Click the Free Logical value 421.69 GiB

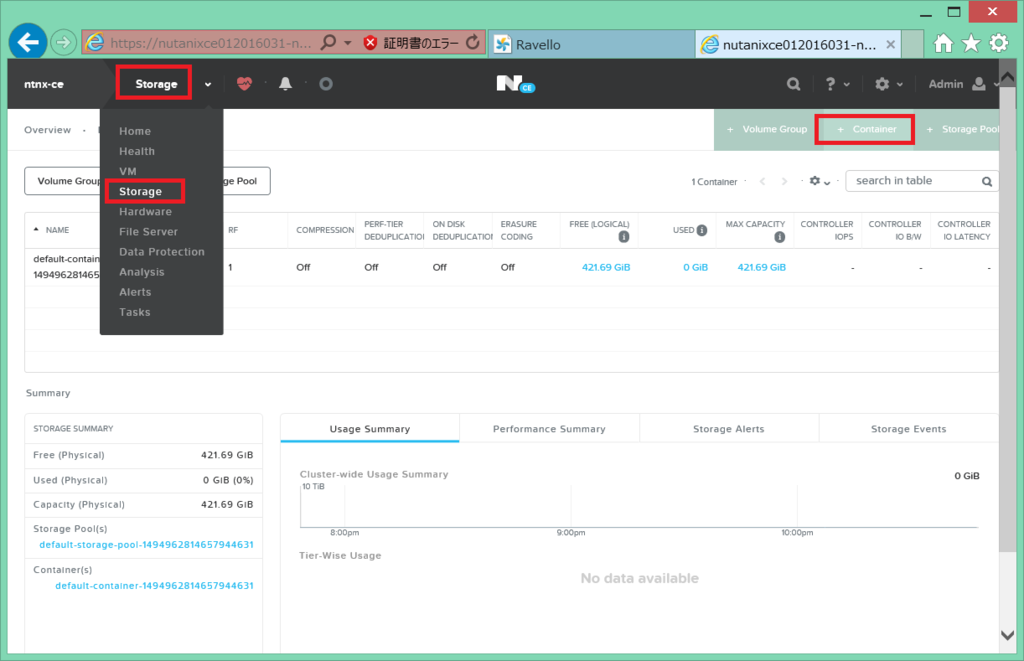pos(606,267)
